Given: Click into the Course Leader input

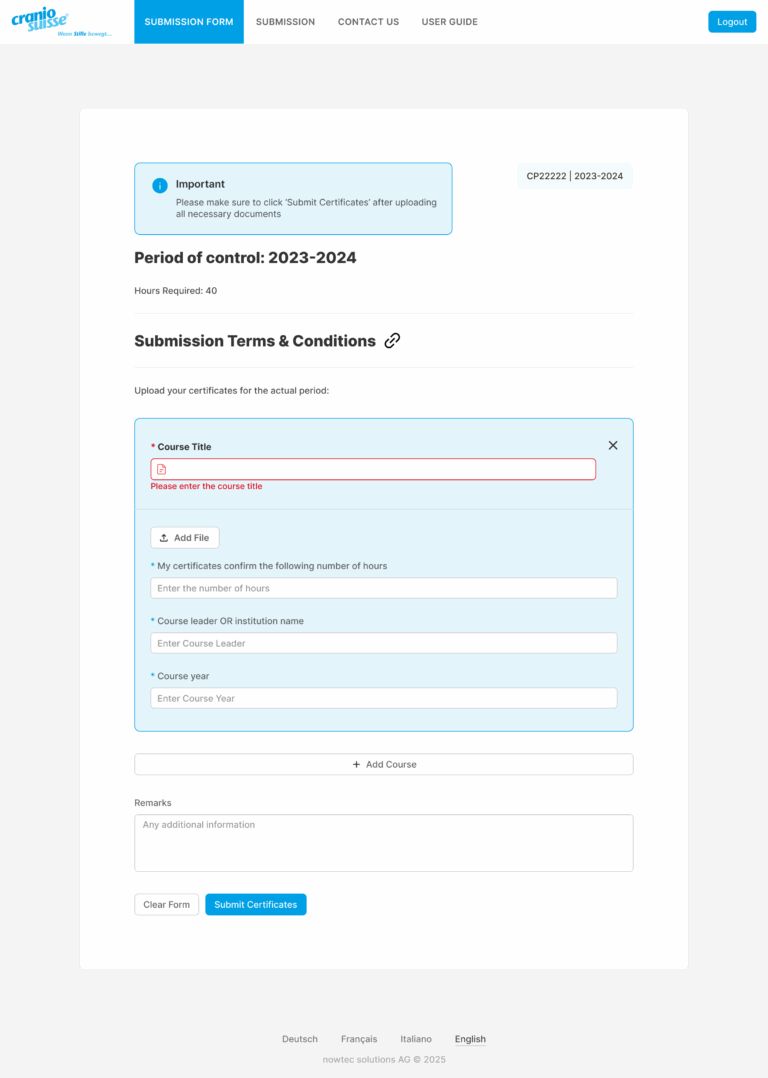Looking at the screenshot, I should click(x=384, y=643).
